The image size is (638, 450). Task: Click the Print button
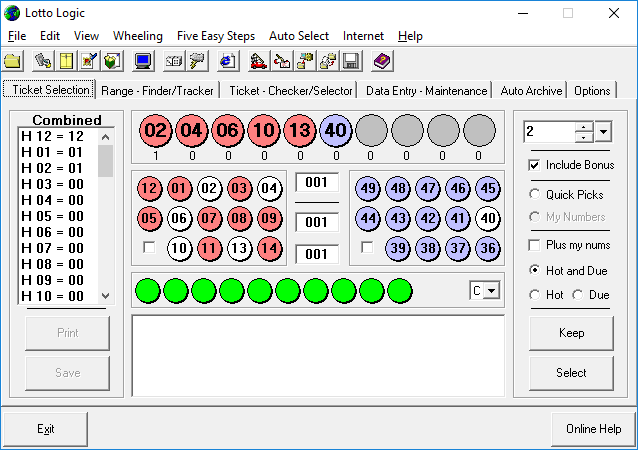[68, 333]
